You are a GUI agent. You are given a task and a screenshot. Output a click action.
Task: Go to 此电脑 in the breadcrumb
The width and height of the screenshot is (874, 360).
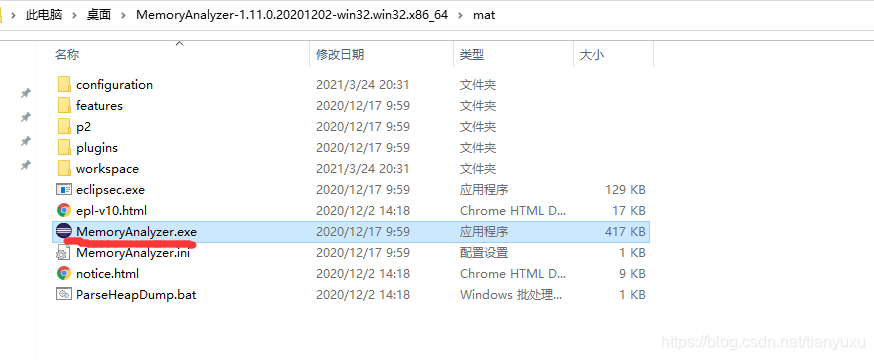click(44, 15)
